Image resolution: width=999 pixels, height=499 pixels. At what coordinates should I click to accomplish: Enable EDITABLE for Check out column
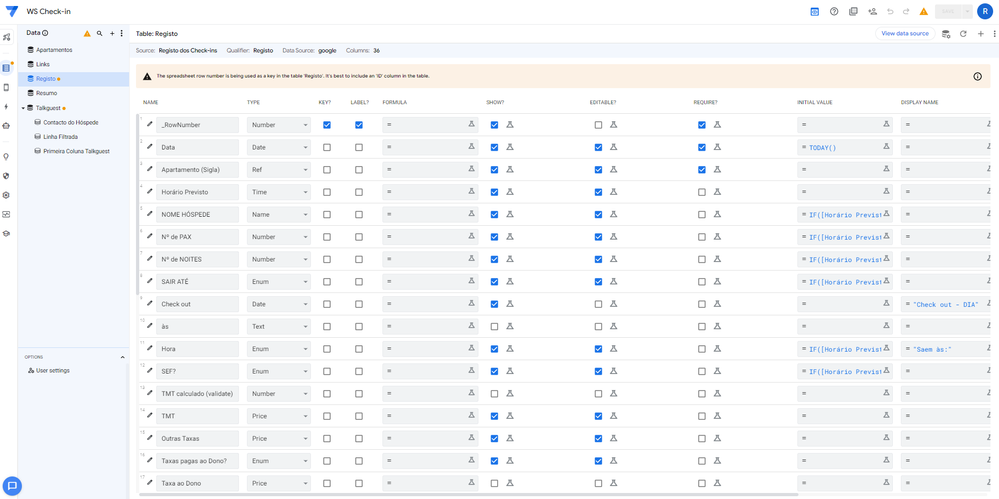(598, 304)
